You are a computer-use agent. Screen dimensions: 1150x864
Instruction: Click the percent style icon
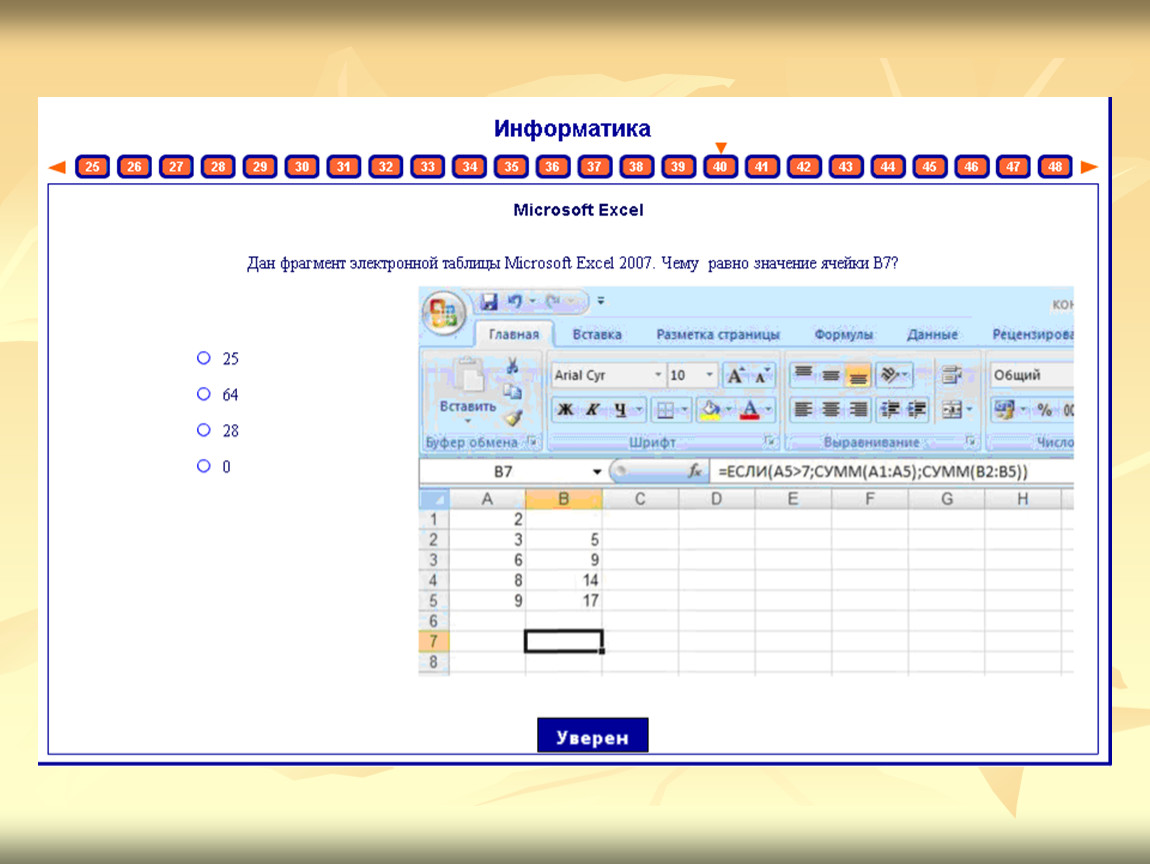tap(1044, 409)
